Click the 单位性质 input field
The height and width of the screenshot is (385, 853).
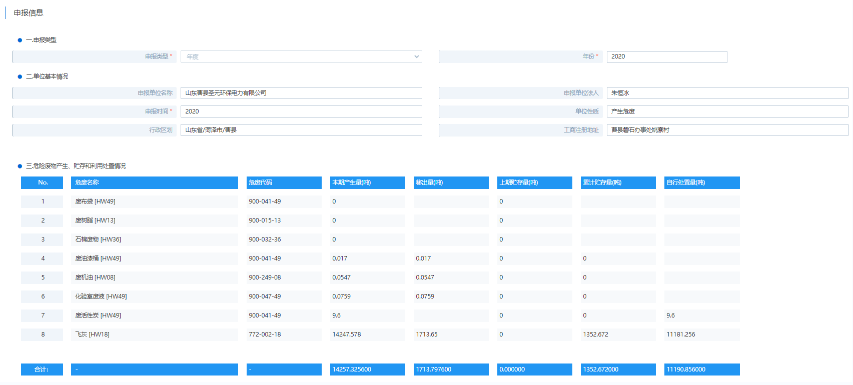coord(728,111)
